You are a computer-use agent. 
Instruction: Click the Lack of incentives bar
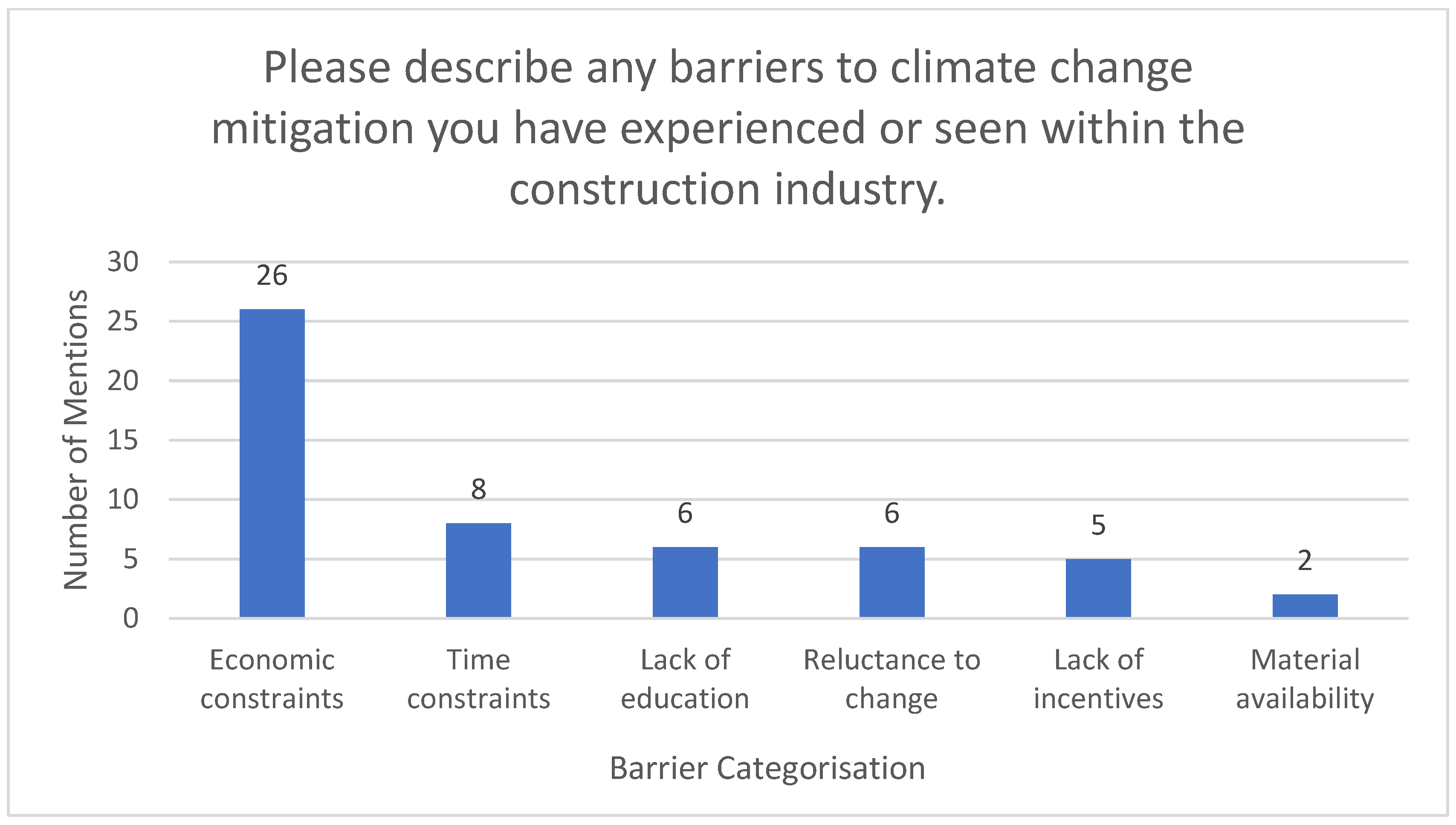[1098, 588]
